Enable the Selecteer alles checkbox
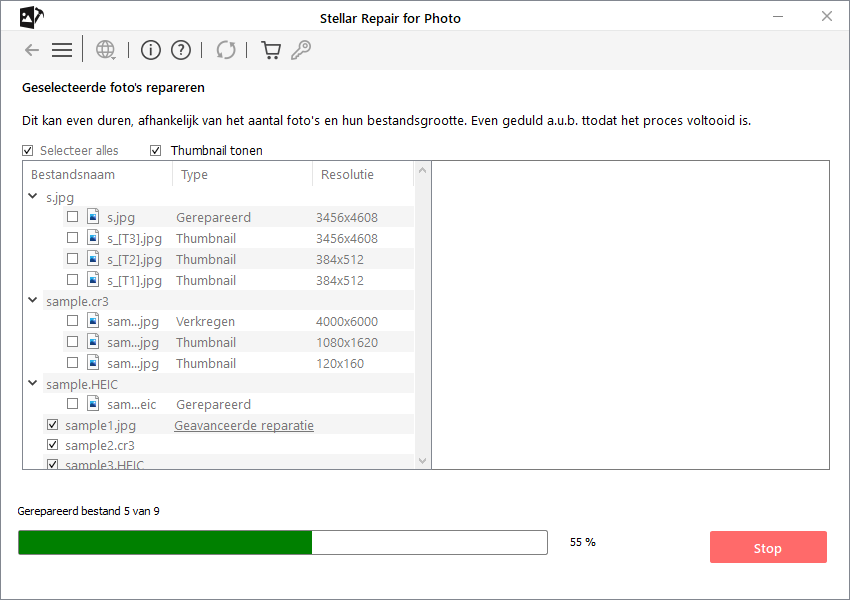Viewport: 850px width, 600px height. (x=28, y=151)
